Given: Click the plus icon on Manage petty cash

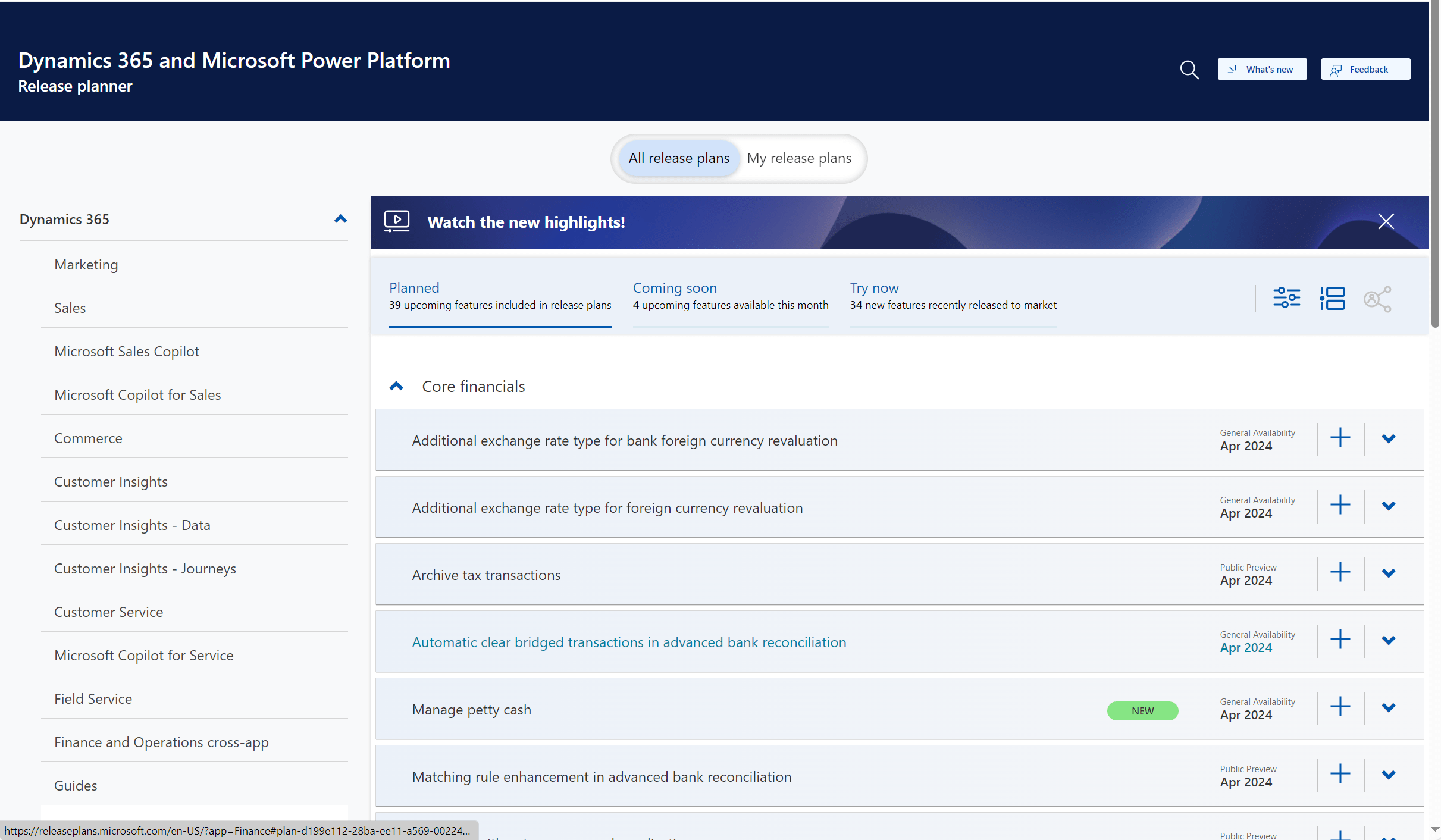Looking at the screenshot, I should point(1340,707).
